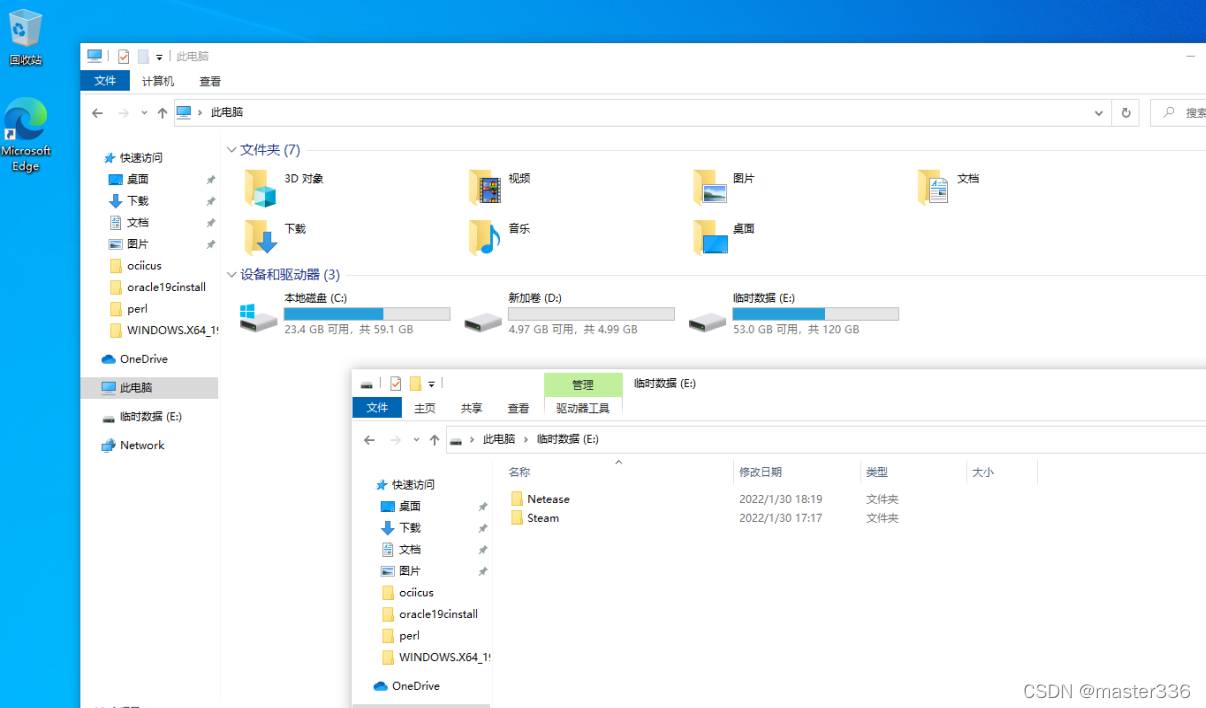
Task: Click new folder icon in E: window title bar
Action: (415, 383)
